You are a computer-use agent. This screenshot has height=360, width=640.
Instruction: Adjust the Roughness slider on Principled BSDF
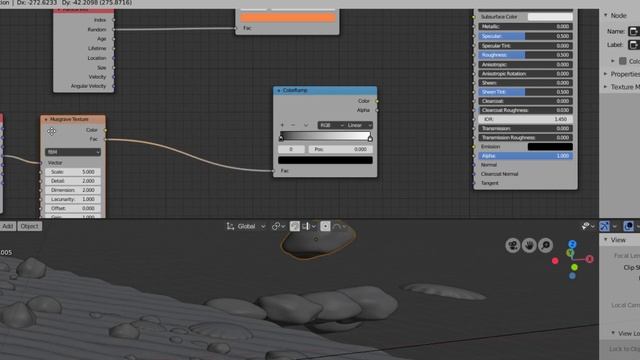(x=525, y=55)
